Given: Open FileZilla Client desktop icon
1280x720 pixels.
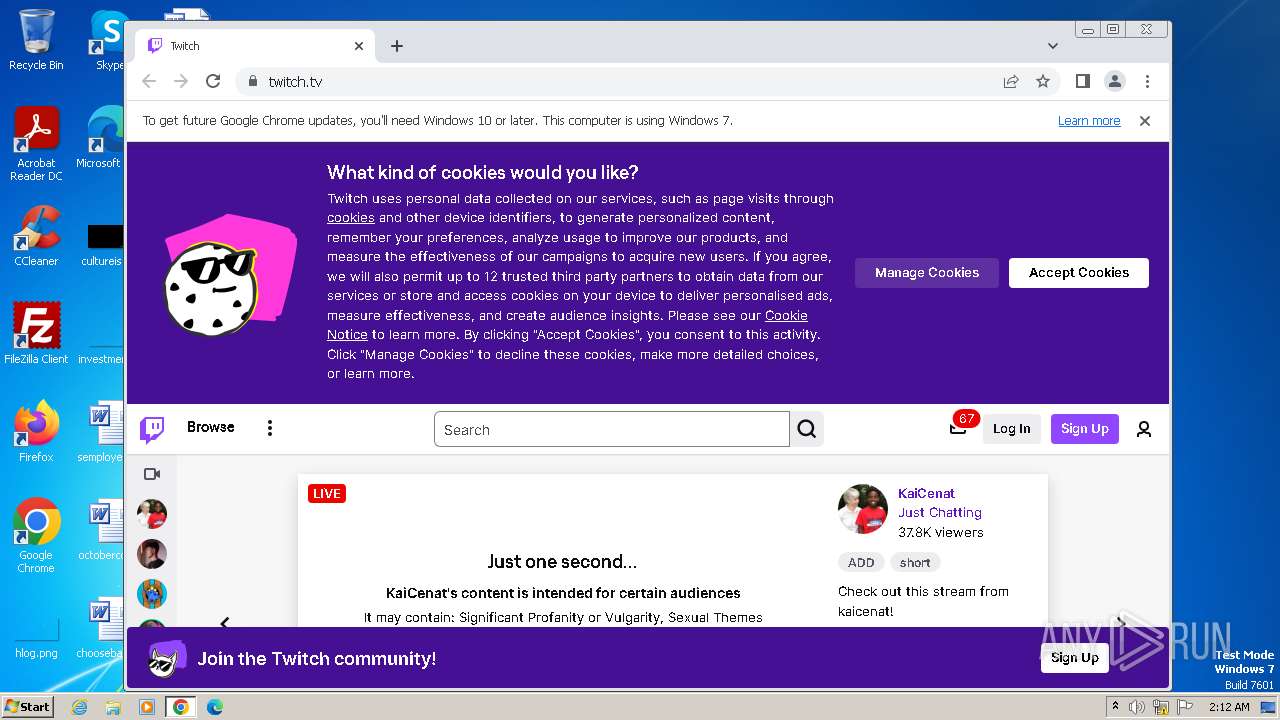Looking at the screenshot, I should click(x=36, y=333).
